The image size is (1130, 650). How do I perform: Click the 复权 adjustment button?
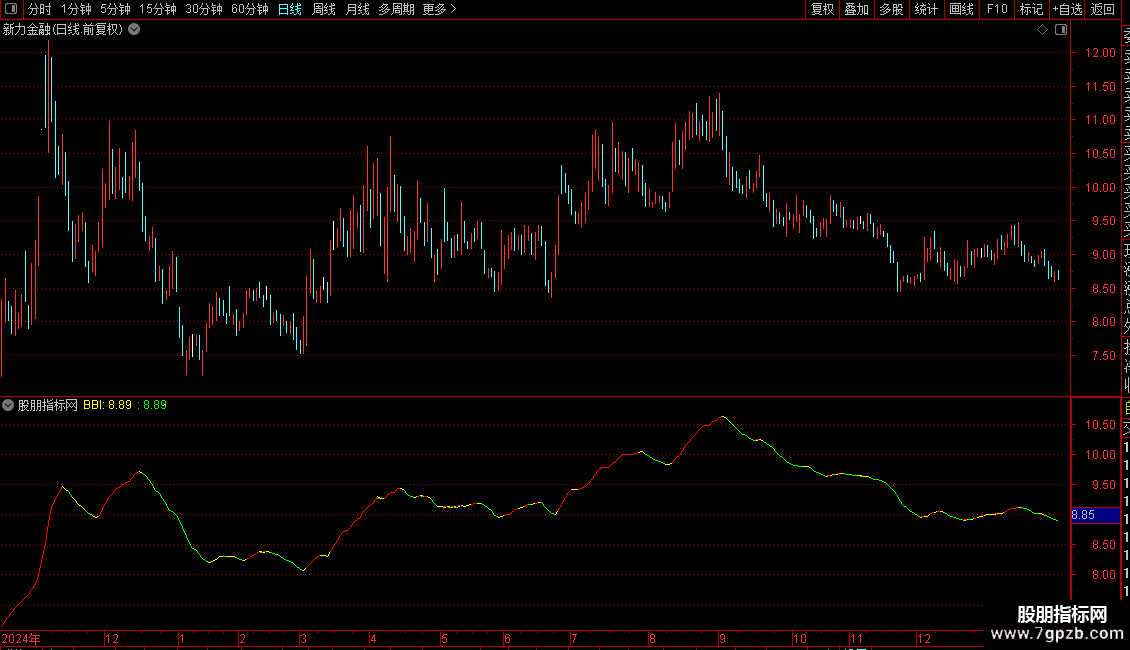[822, 9]
